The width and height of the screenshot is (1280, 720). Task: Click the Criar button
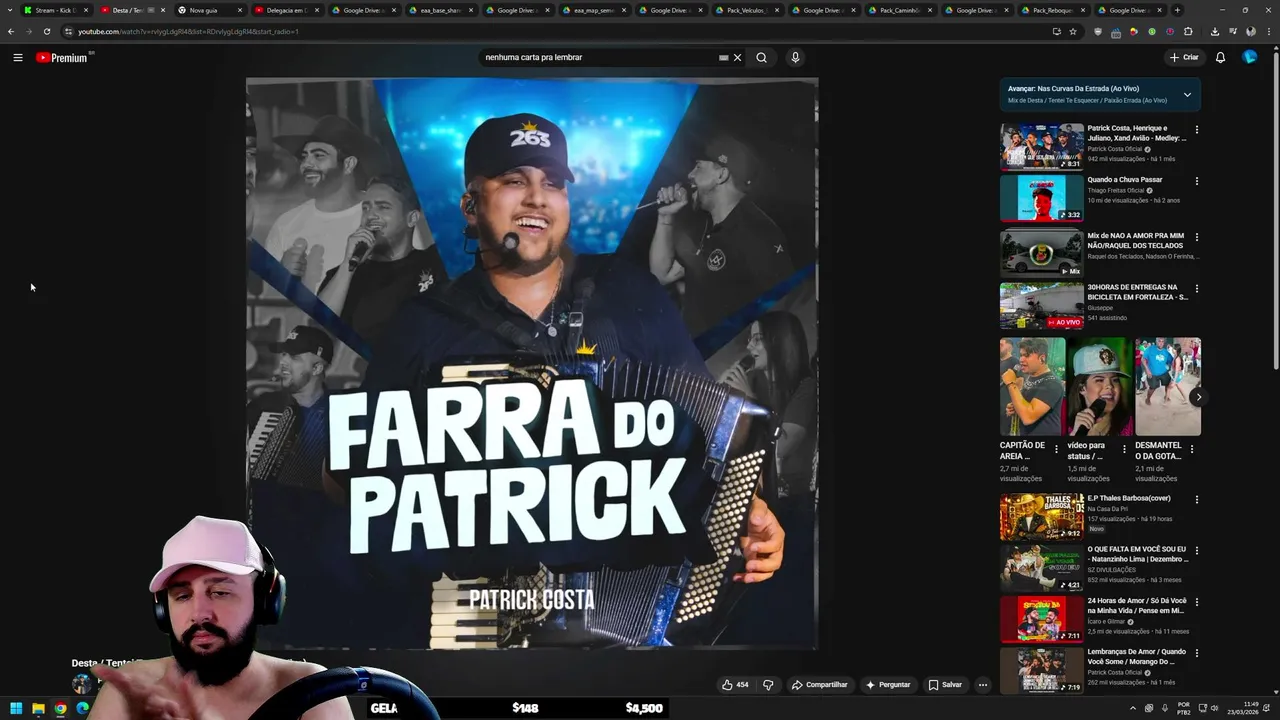(1184, 57)
